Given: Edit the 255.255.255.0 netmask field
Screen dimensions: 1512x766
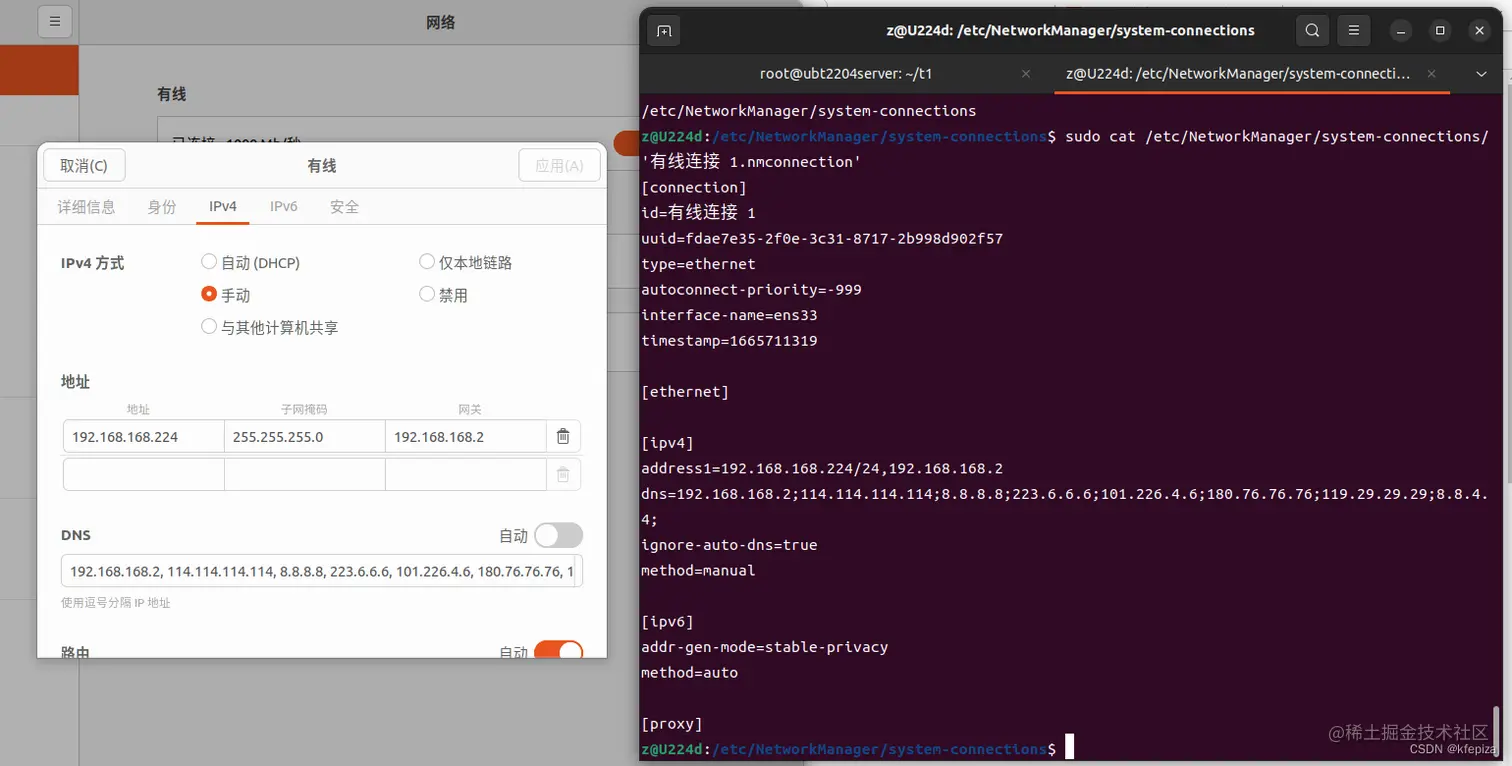Looking at the screenshot, I should (305, 437).
